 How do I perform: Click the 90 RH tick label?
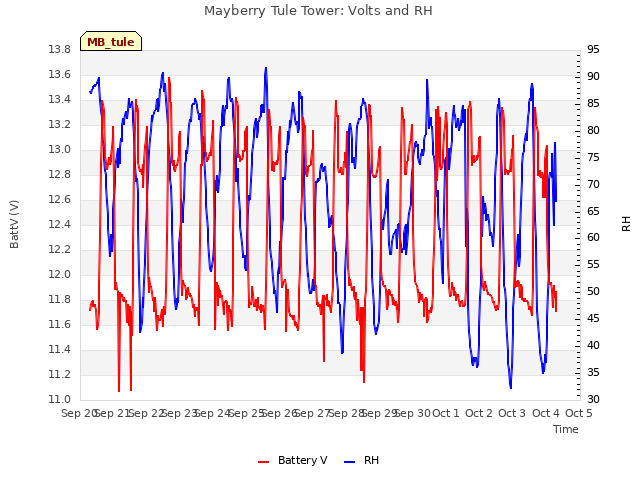pos(593,76)
